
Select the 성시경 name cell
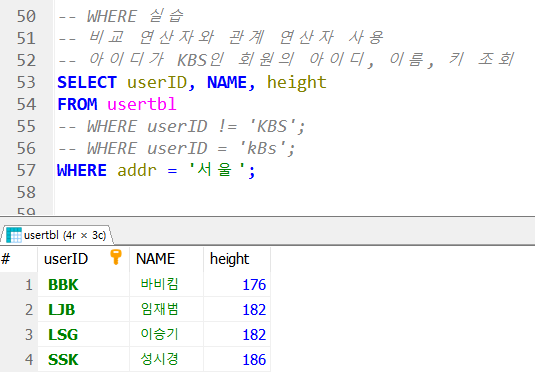pos(167,359)
